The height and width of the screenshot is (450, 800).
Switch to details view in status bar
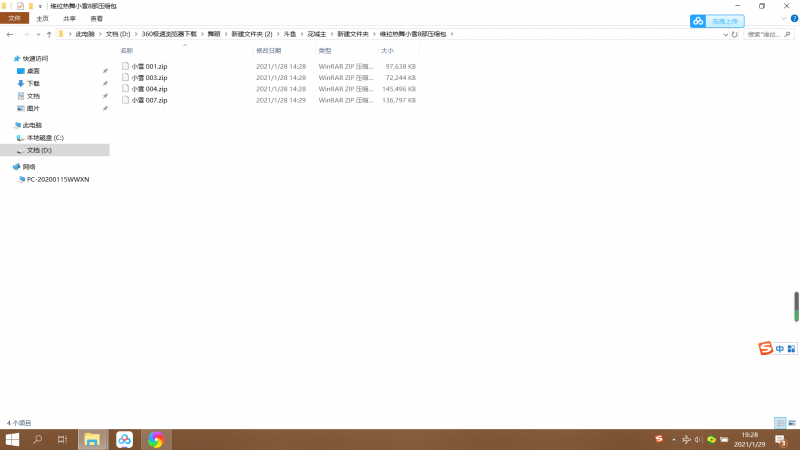point(780,423)
